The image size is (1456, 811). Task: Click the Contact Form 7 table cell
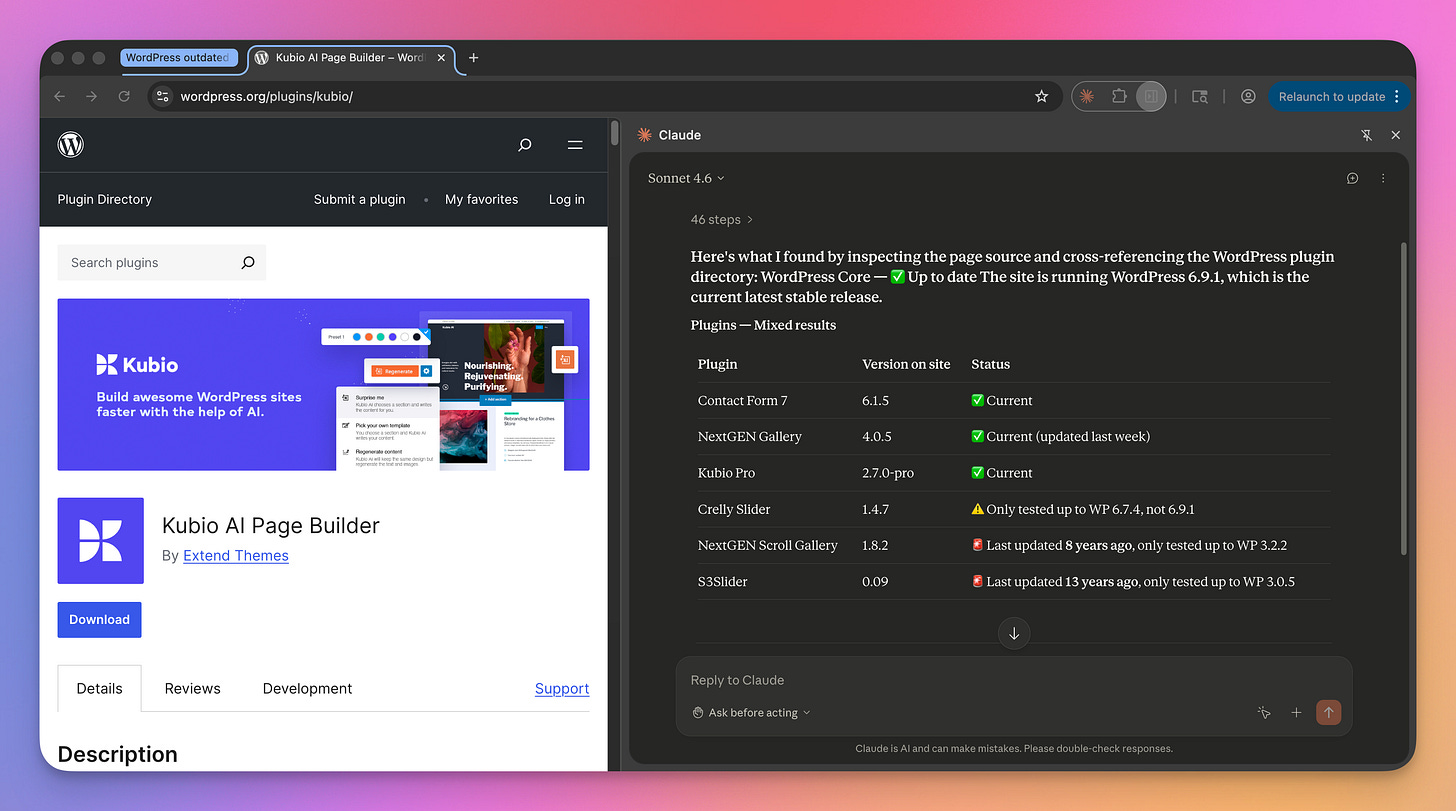tap(743, 400)
